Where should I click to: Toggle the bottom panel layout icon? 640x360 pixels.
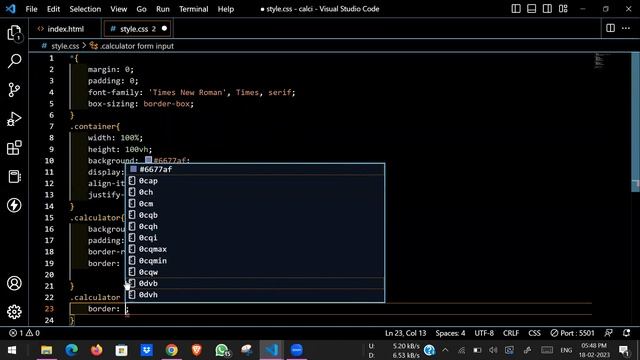tap(531, 9)
